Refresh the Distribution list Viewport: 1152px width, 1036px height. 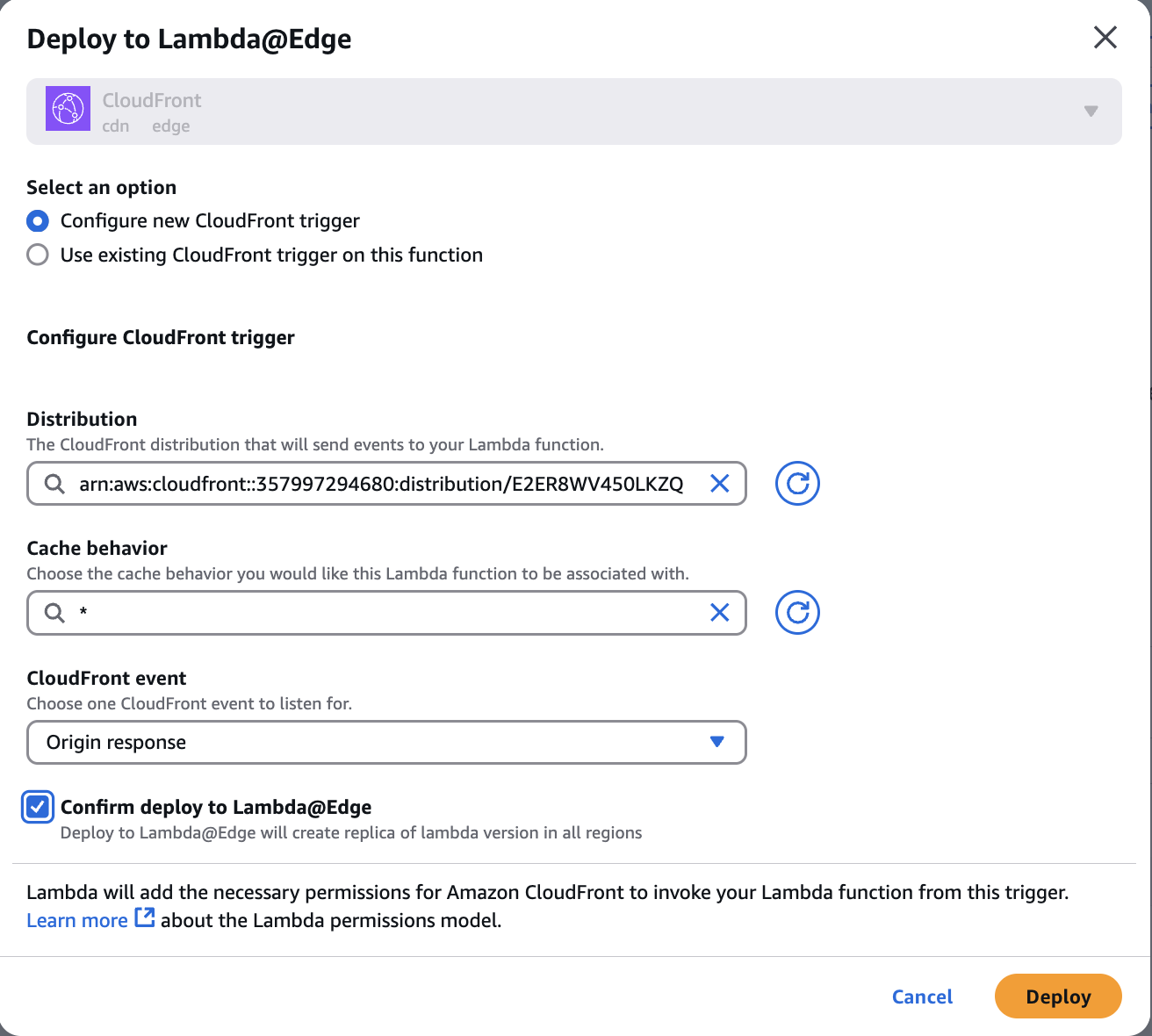[797, 484]
